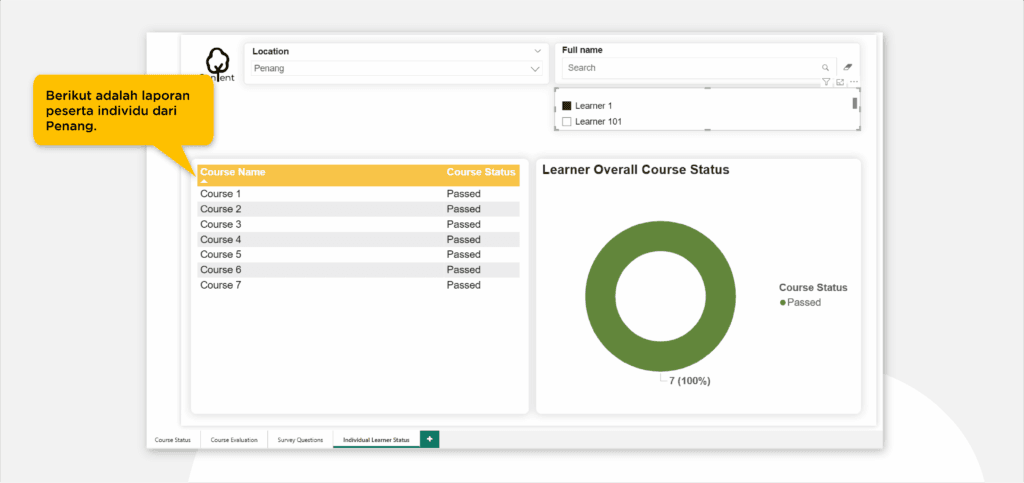Click Course Name sort arrow indicator
This screenshot has height=483, width=1024.
pyautogui.click(x=204, y=181)
